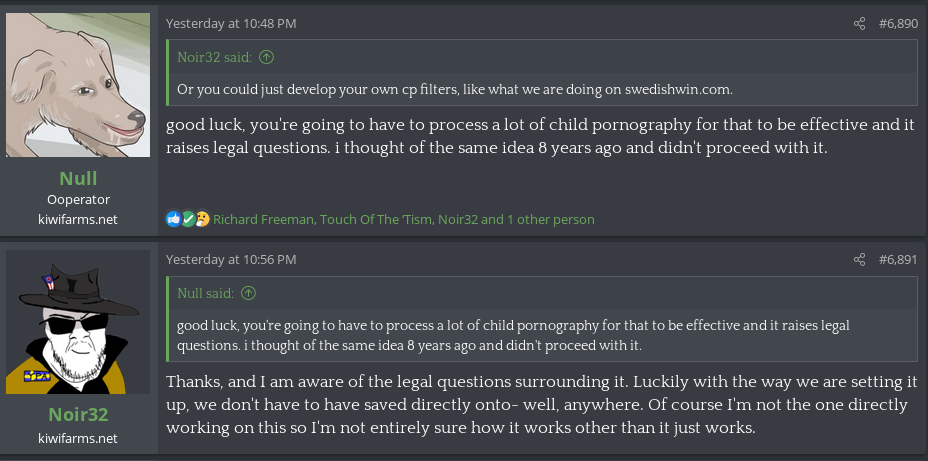Click the share icon on post #6,891
The height and width of the screenshot is (461, 928).
pos(860,260)
